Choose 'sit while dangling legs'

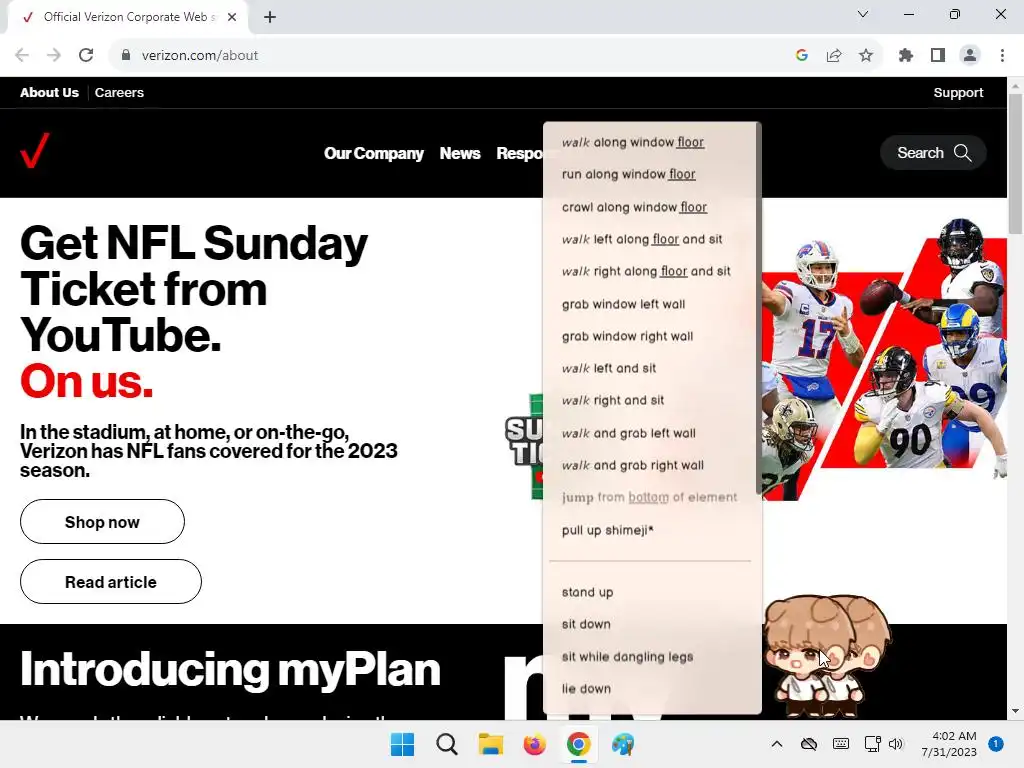click(x=627, y=657)
